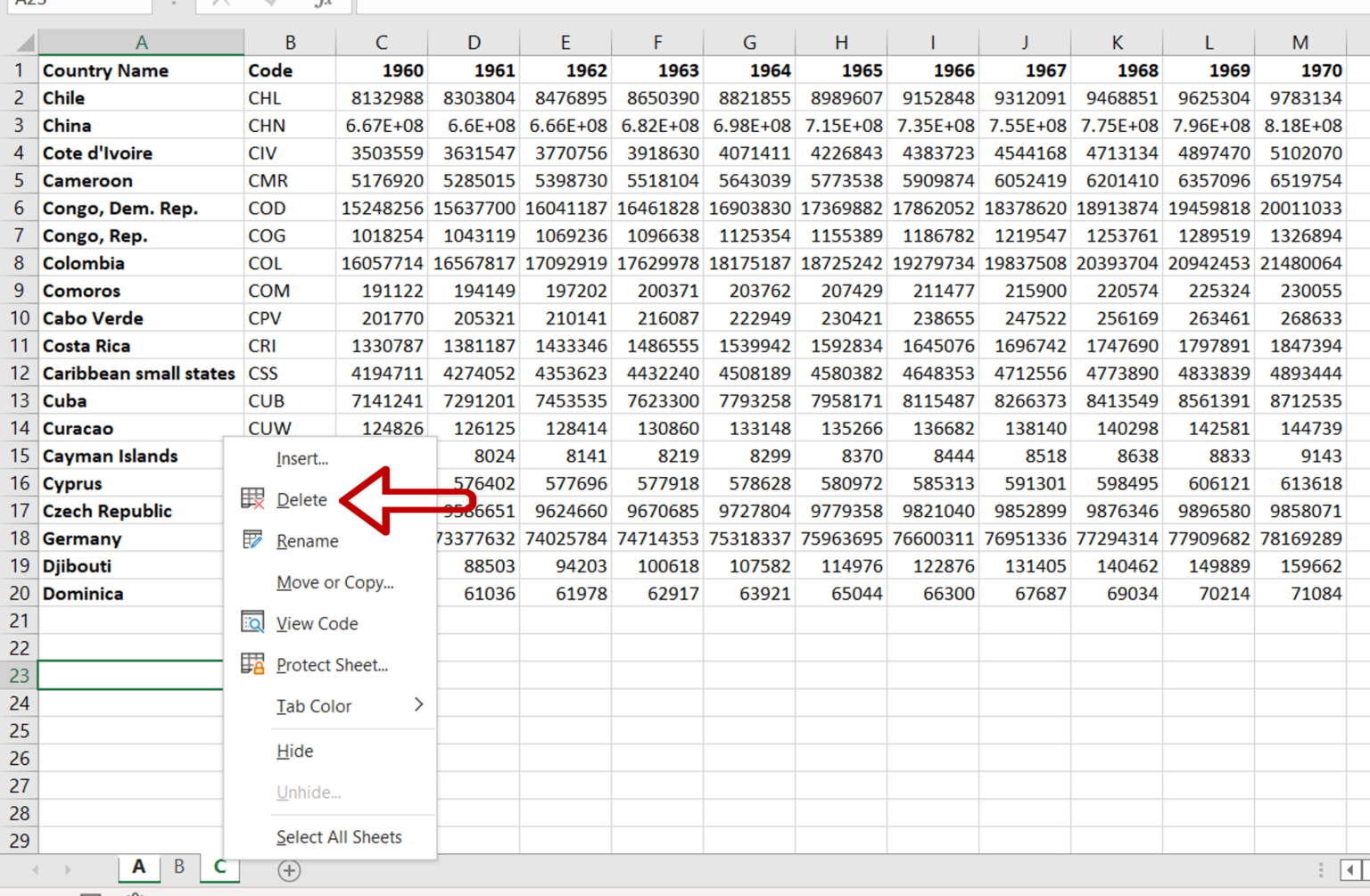The image size is (1370, 896).
Task: Click the right horizontal scroll arrow
Action: click(x=1350, y=869)
